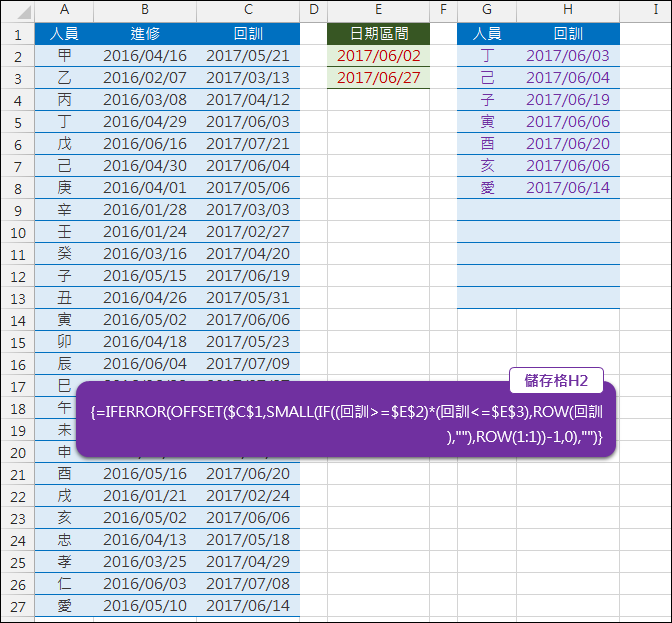Viewport: 672px width, 623px height.
Task: Click cell C2 with 2017/05/21
Action: click(x=248, y=56)
